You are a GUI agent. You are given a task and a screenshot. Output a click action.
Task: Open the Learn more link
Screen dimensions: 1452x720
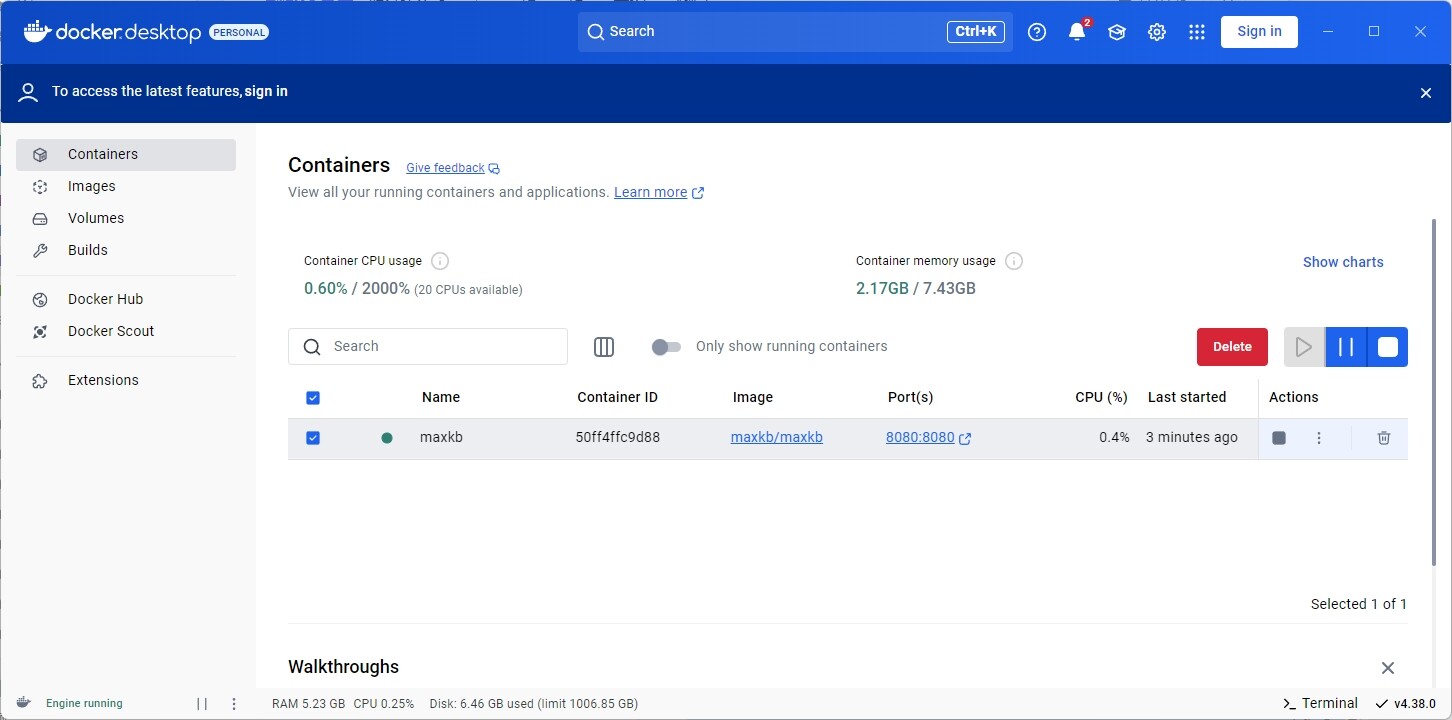click(x=651, y=192)
